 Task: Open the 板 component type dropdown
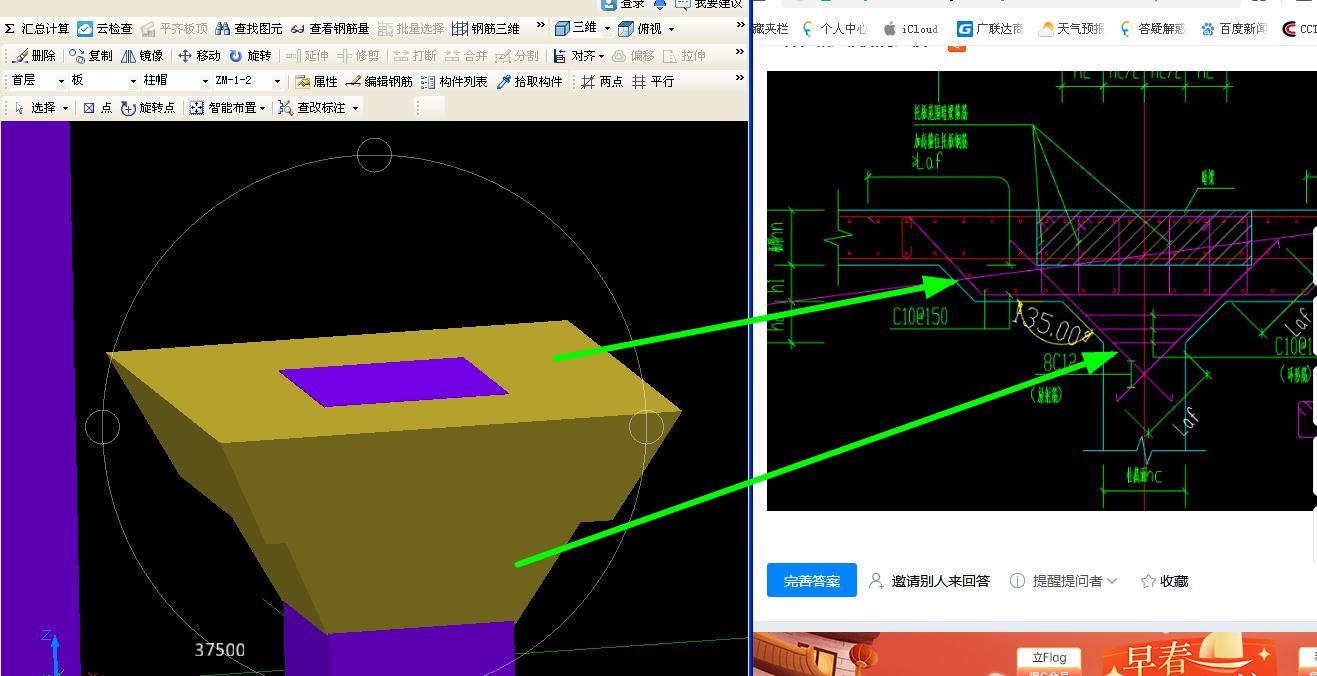[103, 81]
